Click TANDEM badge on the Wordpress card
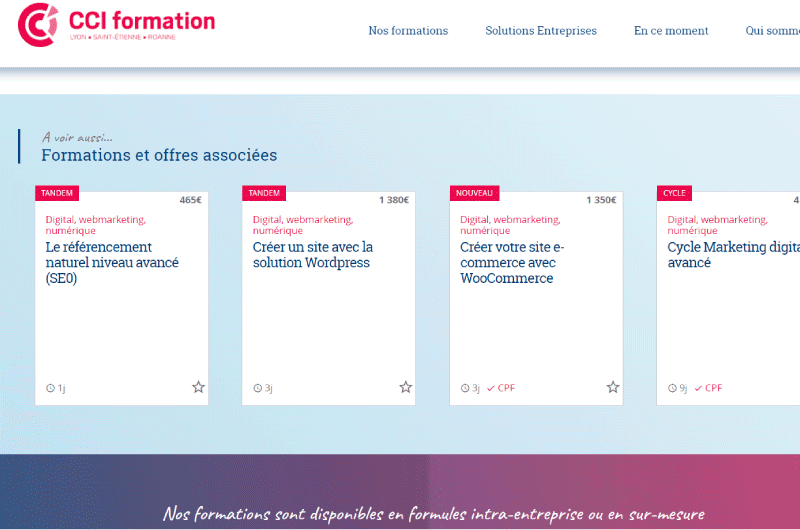The width and height of the screenshot is (800, 530). 264,193
